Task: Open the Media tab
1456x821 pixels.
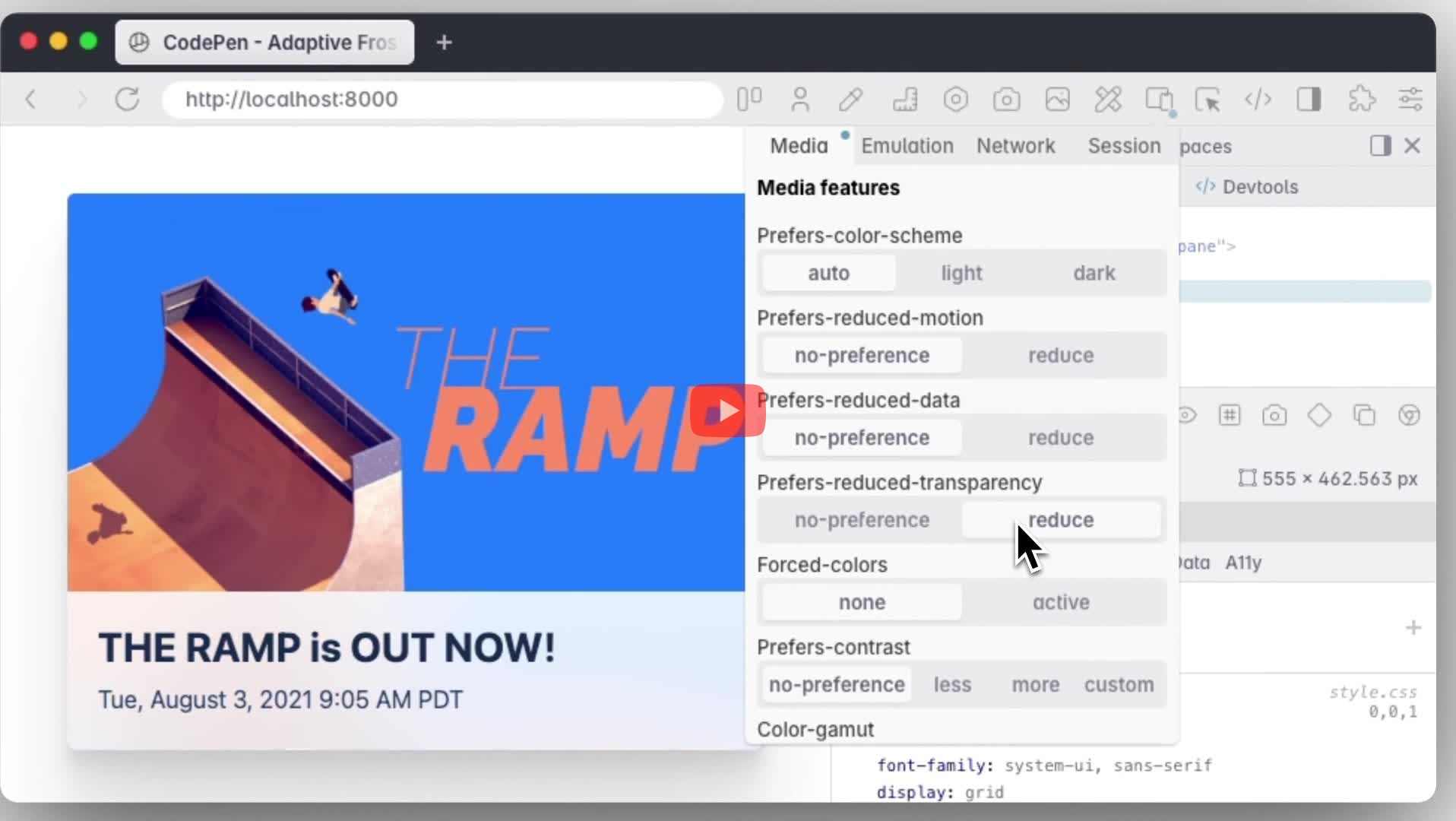Action: click(x=799, y=146)
